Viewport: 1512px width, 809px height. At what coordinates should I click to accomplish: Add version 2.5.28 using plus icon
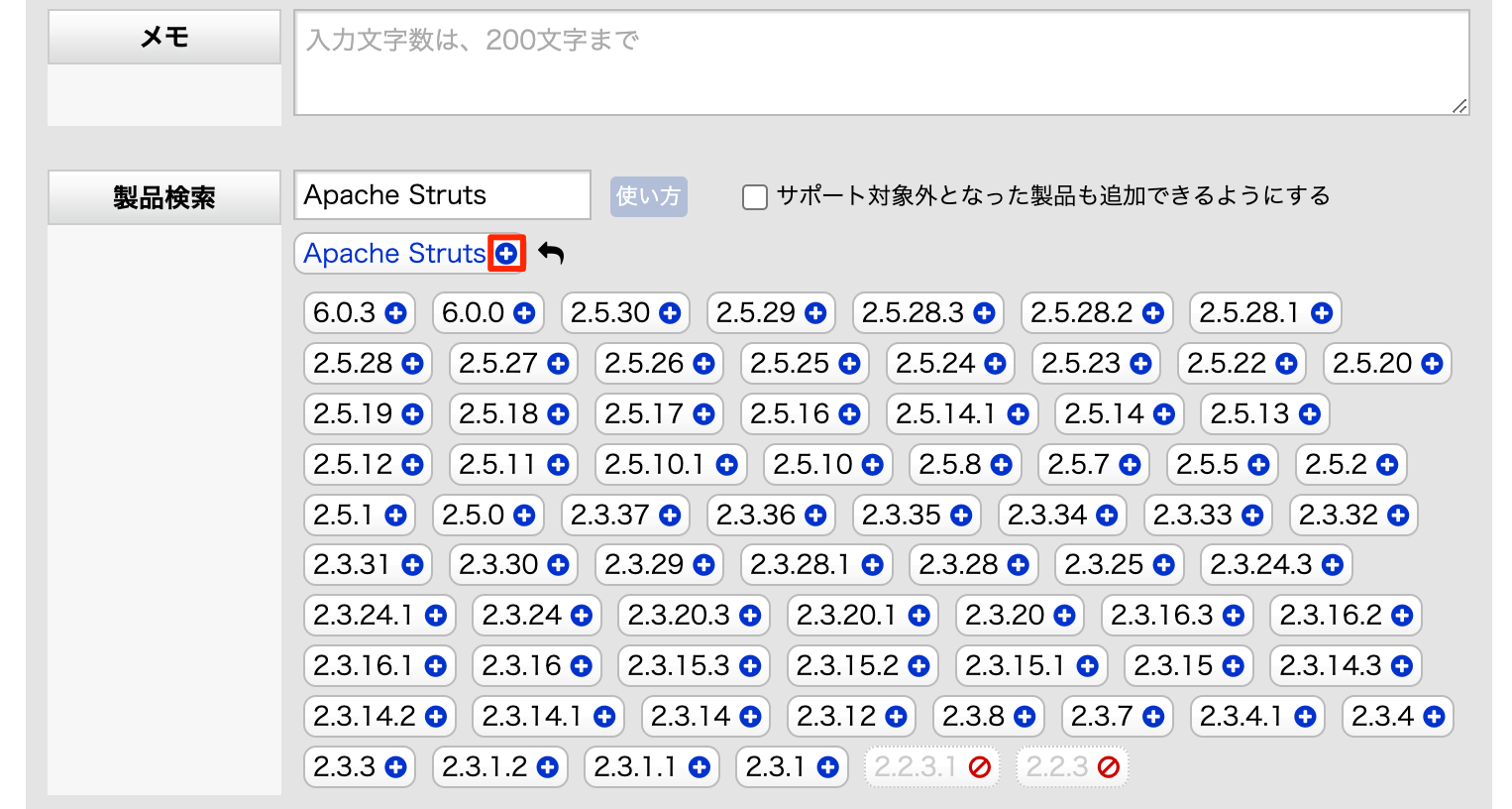412,364
